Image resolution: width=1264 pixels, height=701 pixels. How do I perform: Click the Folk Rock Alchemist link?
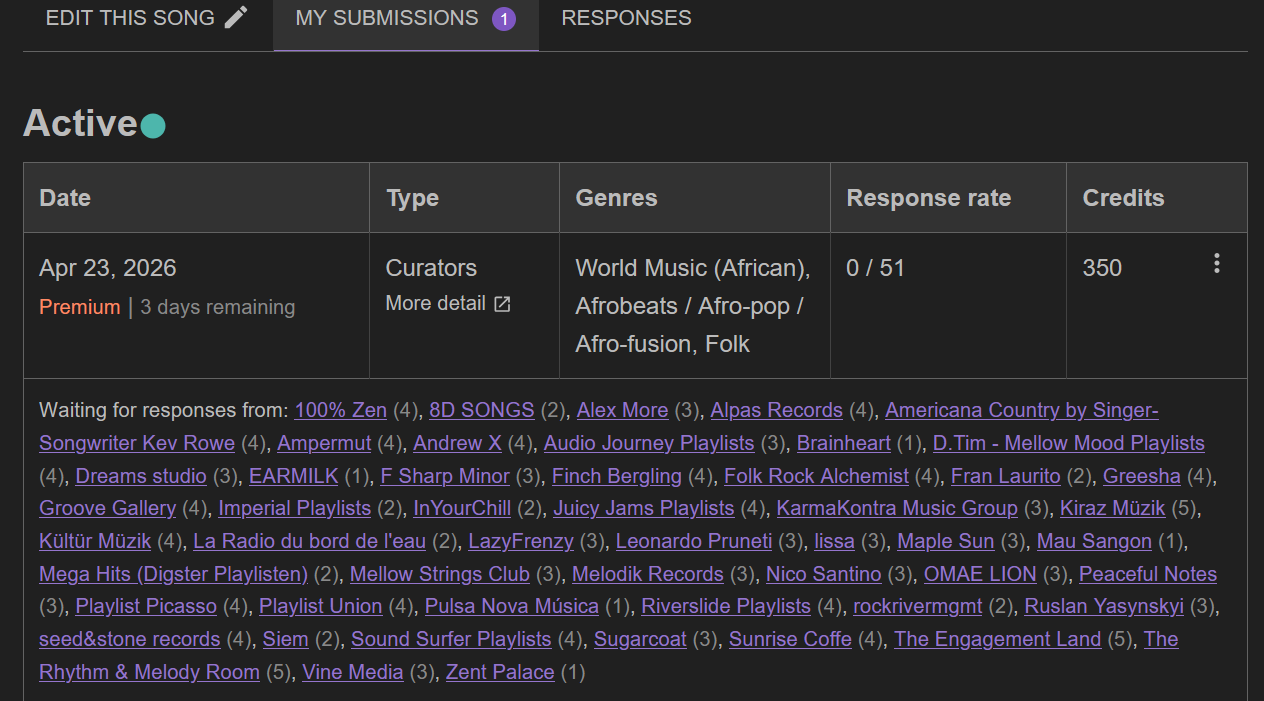pos(816,476)
